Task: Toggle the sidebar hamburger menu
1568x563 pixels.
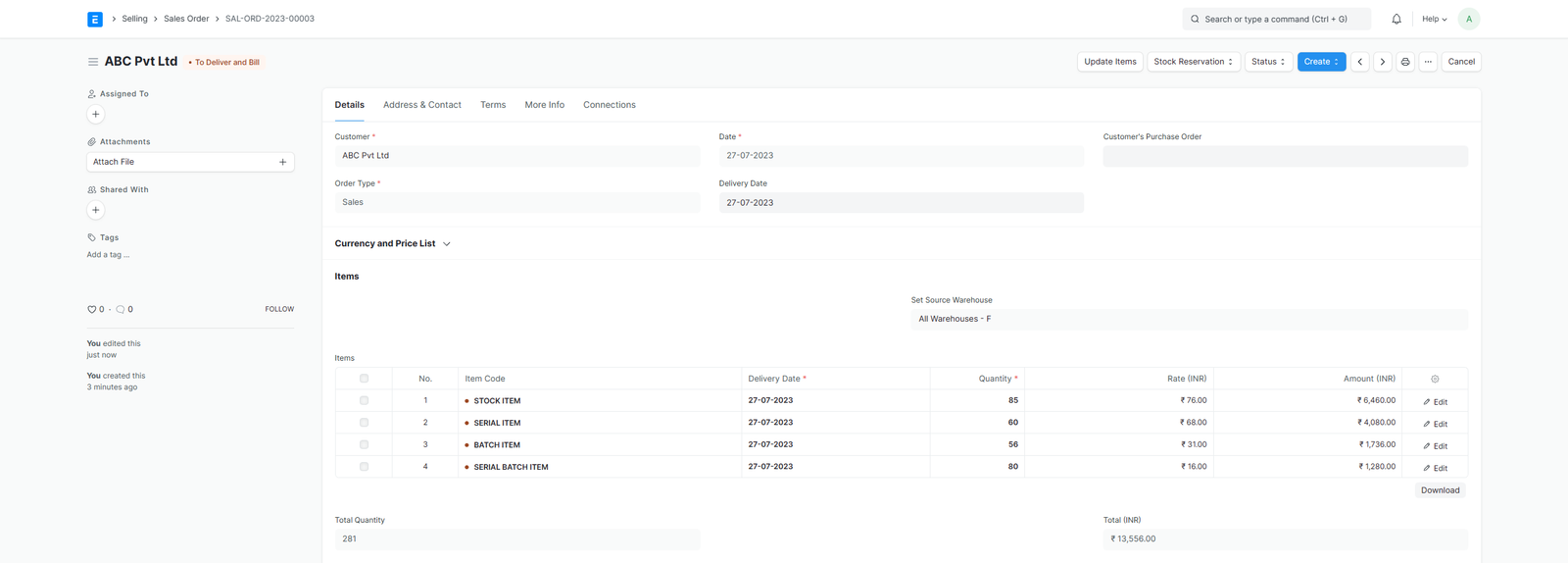Action: point(93,62)
